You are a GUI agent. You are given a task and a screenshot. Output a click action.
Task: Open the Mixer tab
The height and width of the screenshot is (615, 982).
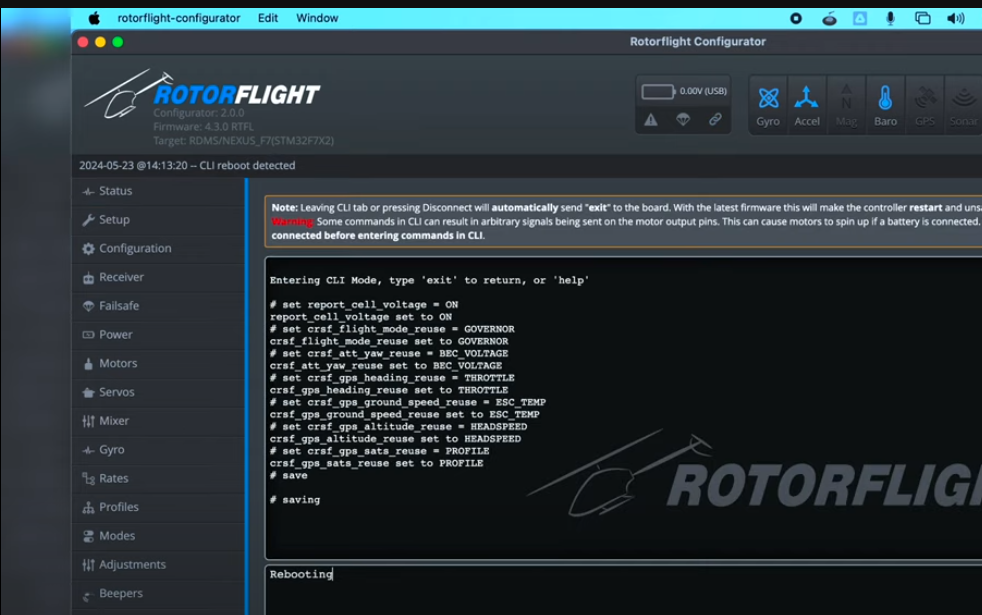pos(158,421)
